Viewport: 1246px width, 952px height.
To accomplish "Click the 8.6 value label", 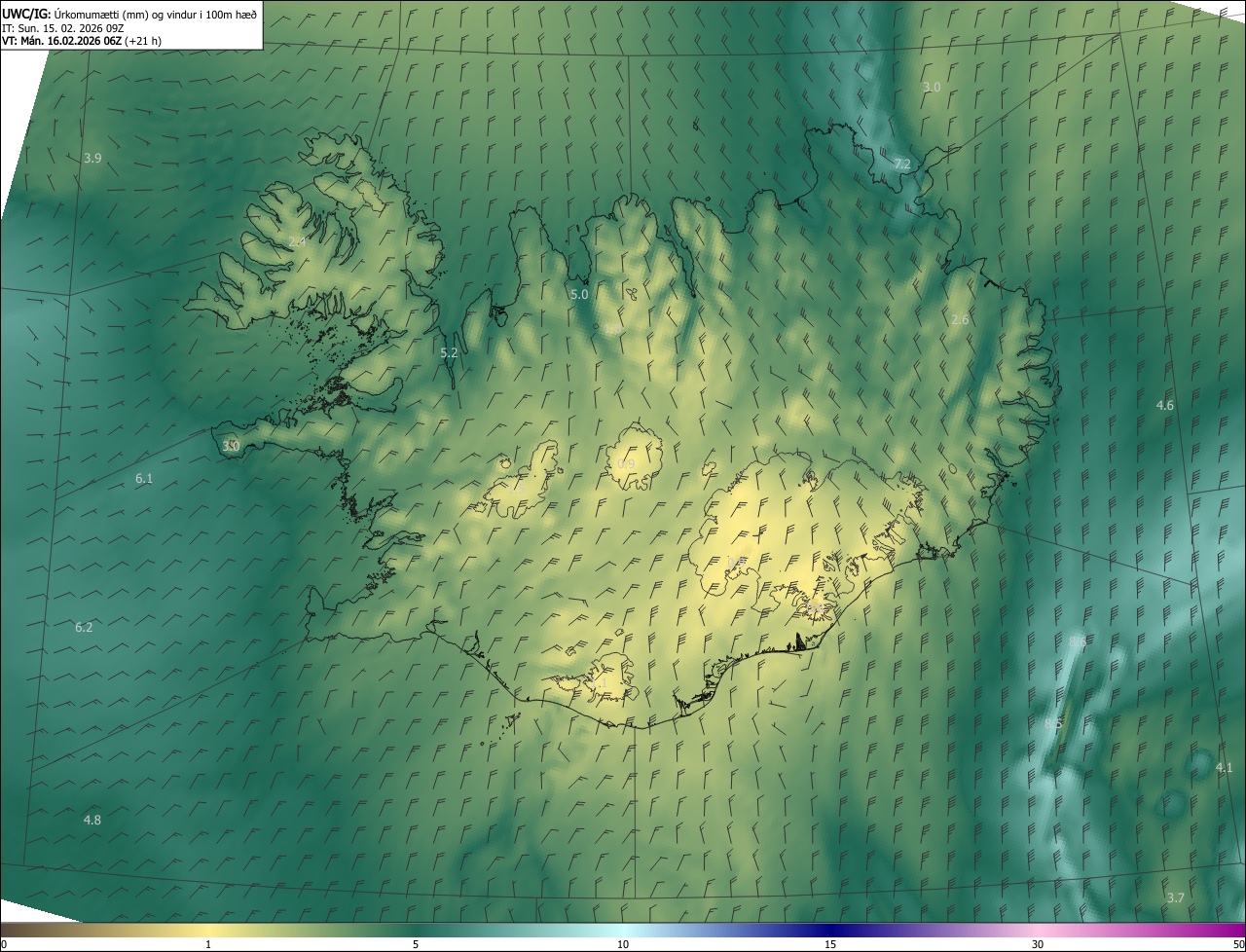I will coord(1078,641).
